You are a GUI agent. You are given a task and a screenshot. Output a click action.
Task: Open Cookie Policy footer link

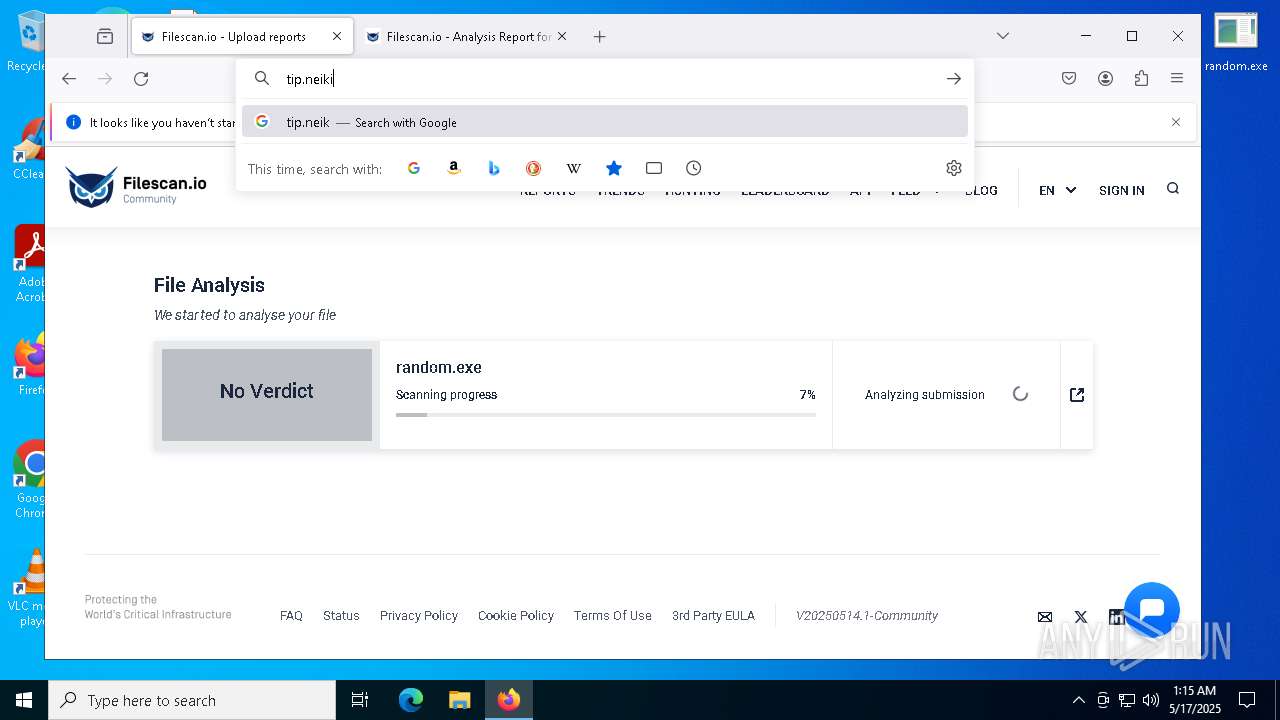click(x=516, y=616)
